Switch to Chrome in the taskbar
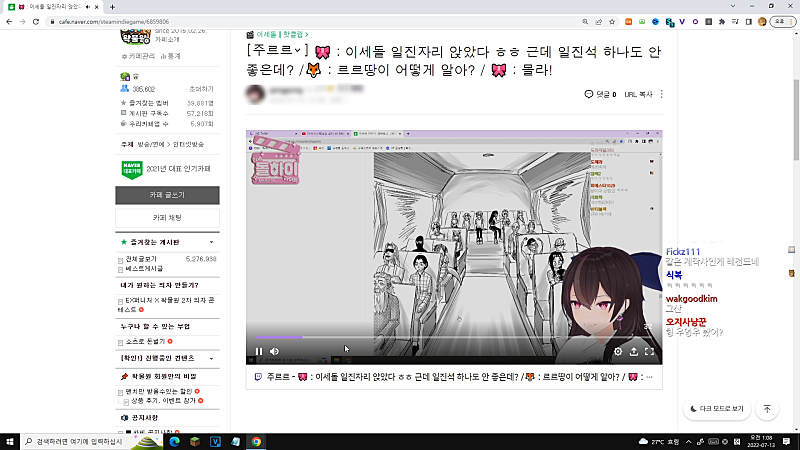This screenshot has width=800, height=450. pos(256,442)
